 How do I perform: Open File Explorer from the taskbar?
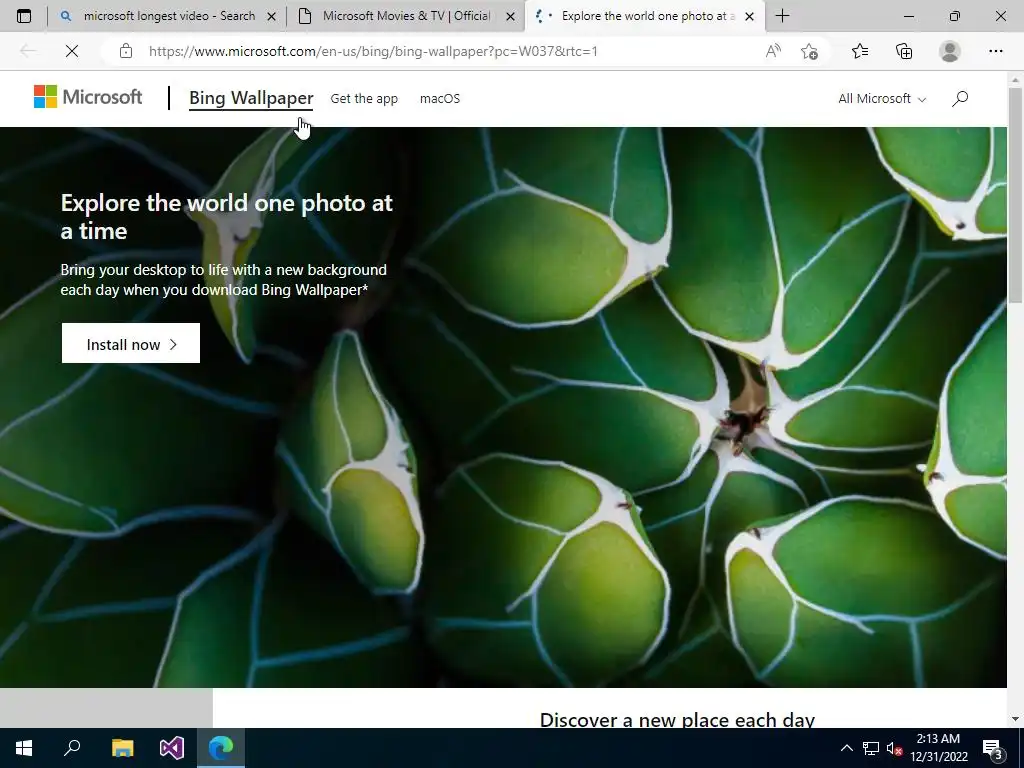pos(122,748)
